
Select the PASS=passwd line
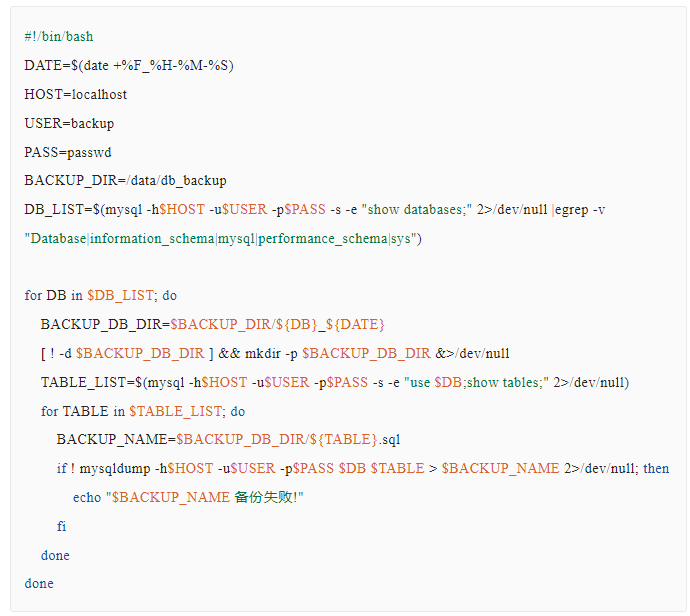tap(68, 153)
